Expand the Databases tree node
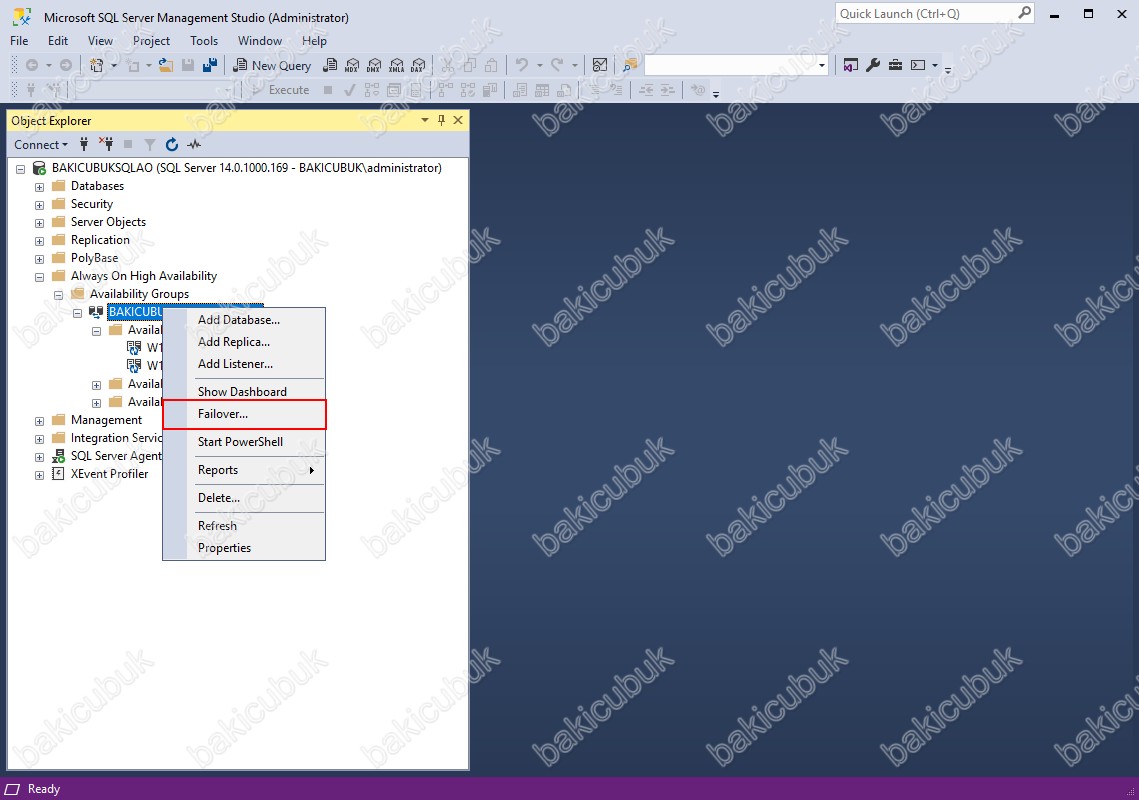This screenshot has width=1139, height=800. [x=40, y=187]
